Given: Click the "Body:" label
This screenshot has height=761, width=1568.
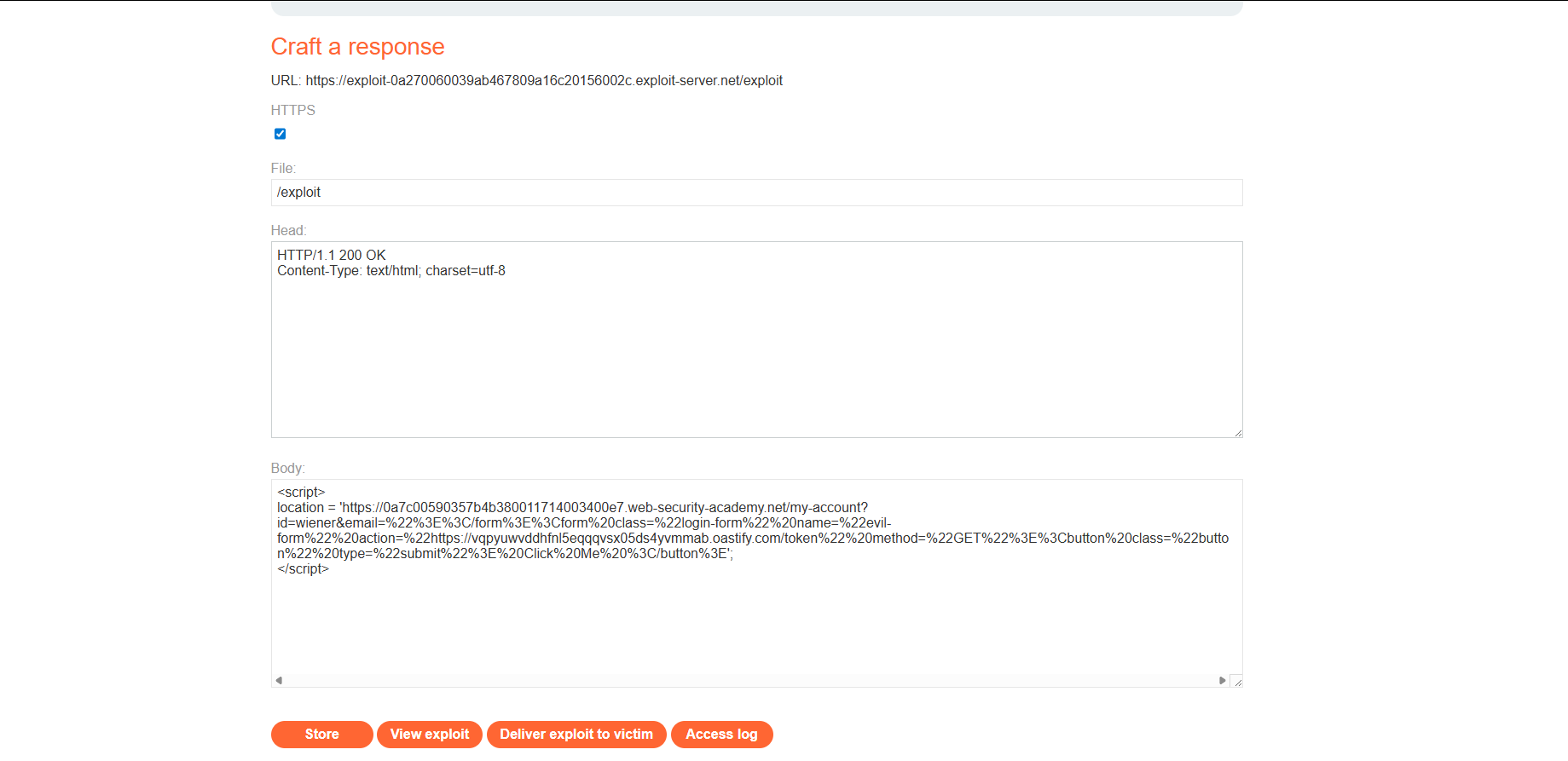Looking at the screenshot, I should (x=287, y=469).
